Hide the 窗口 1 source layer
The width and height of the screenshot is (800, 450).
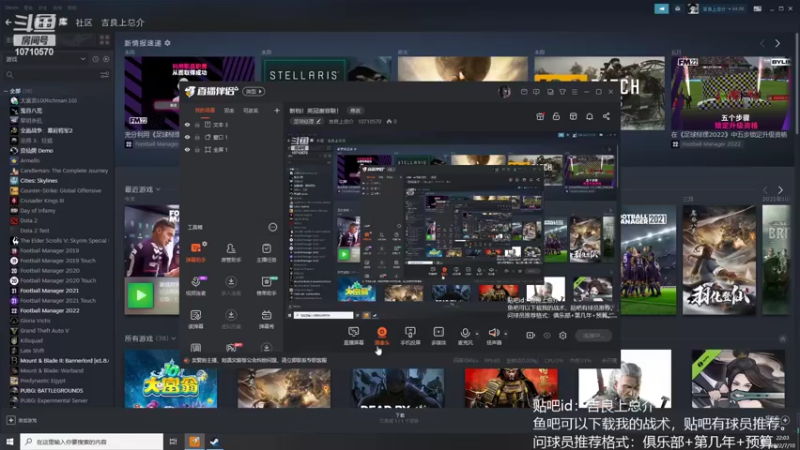[187, 137]
